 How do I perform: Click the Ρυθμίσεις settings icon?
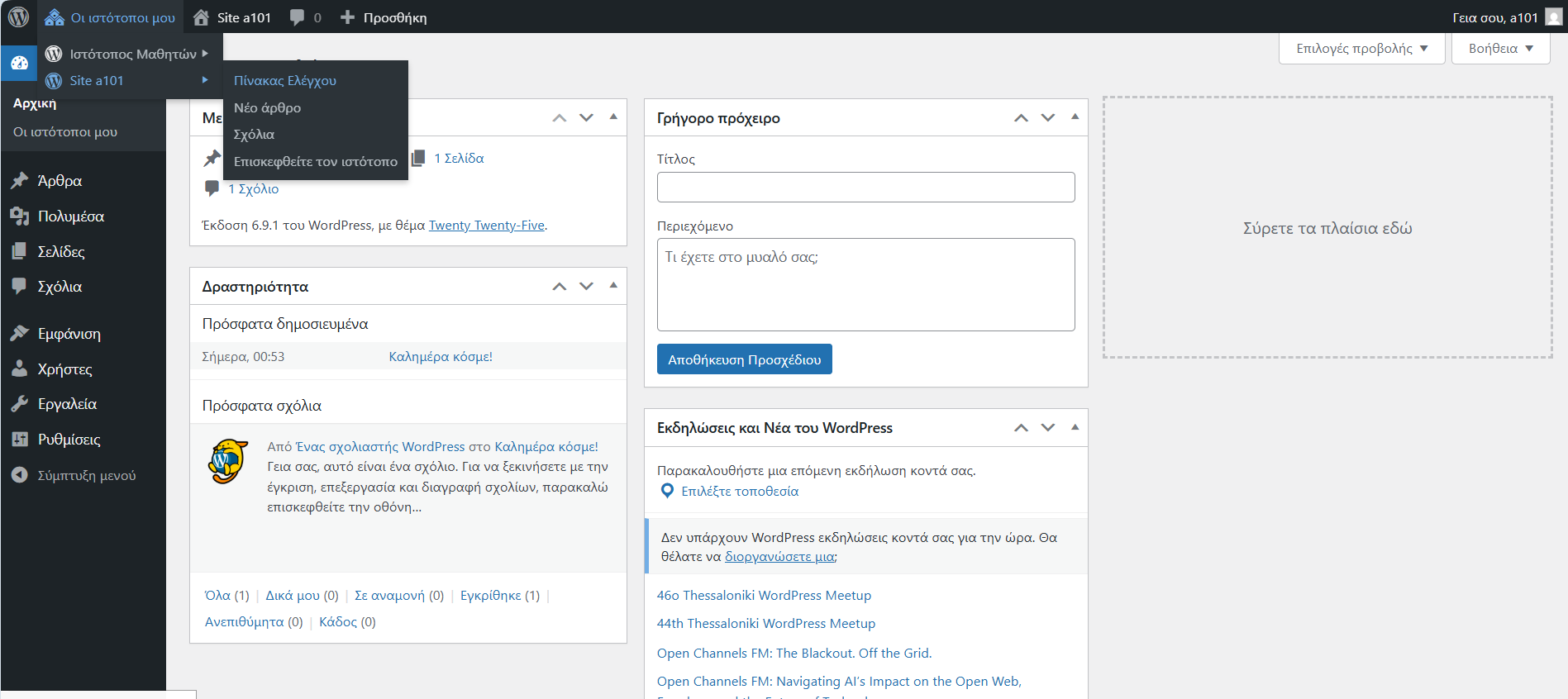point(20,440)
